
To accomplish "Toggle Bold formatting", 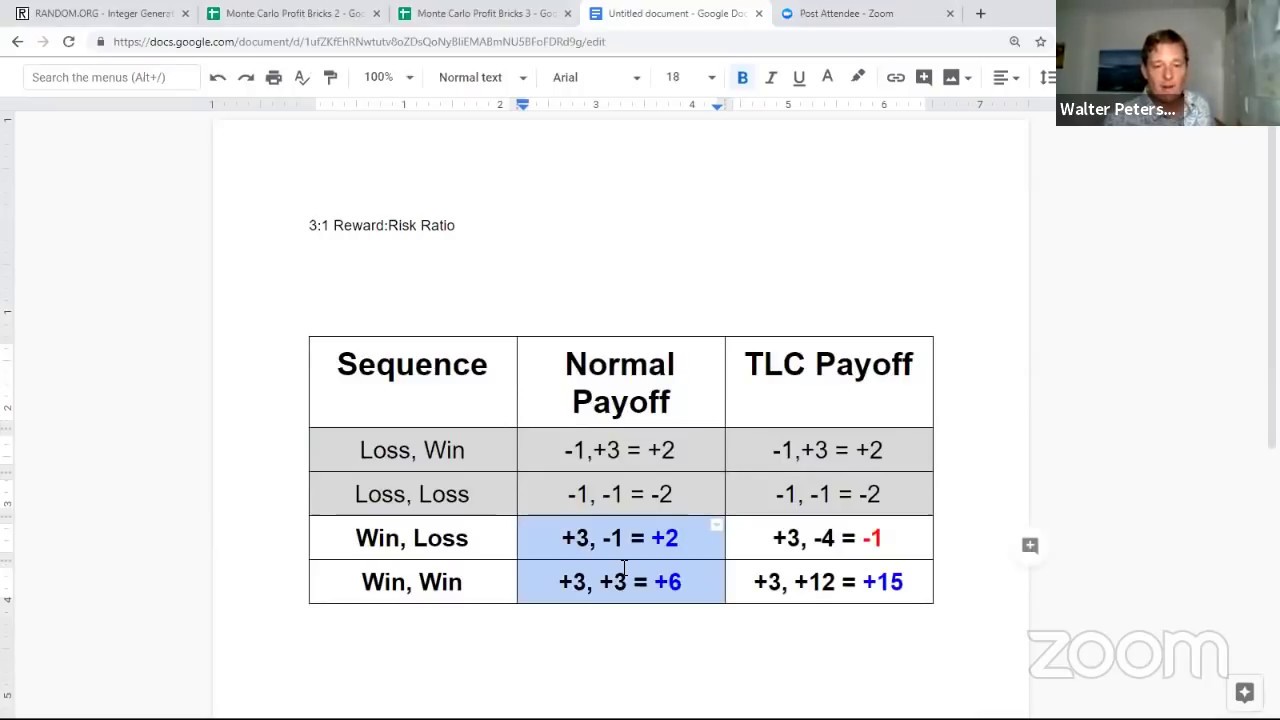I will click(x=742, y=77).
